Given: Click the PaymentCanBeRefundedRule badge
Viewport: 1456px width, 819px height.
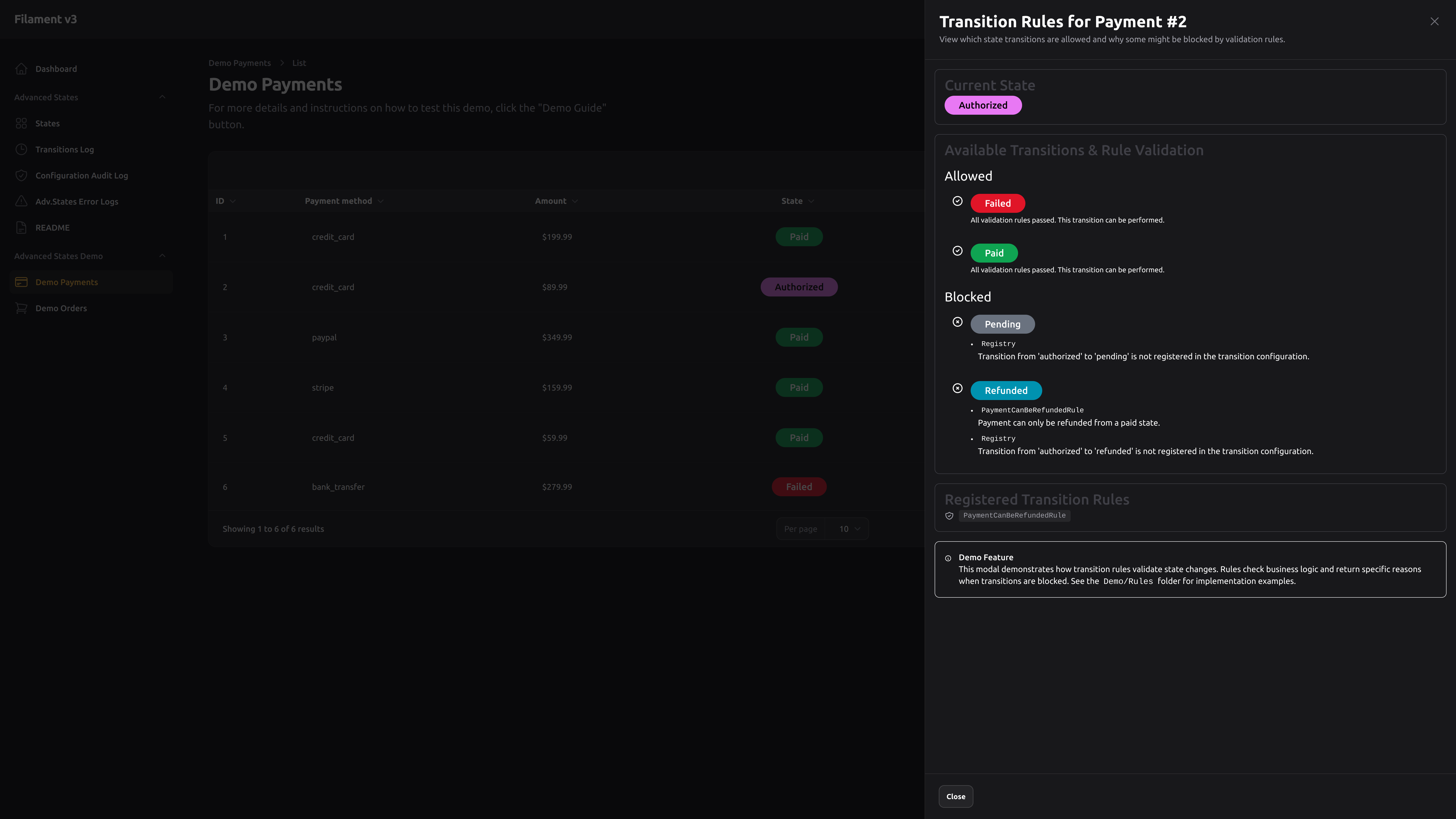Looking at the screenshot, I should click(x=1015, y=515).
